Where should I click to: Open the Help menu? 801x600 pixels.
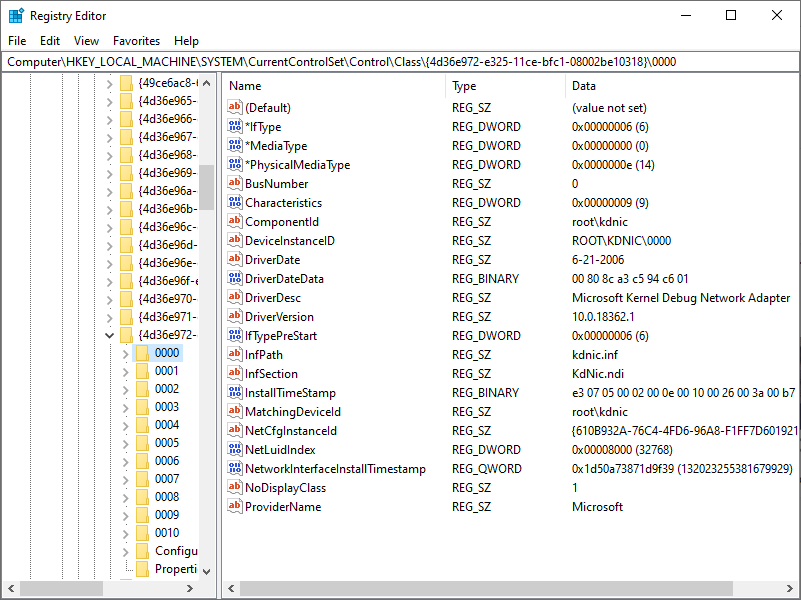(x=186, y=41)
